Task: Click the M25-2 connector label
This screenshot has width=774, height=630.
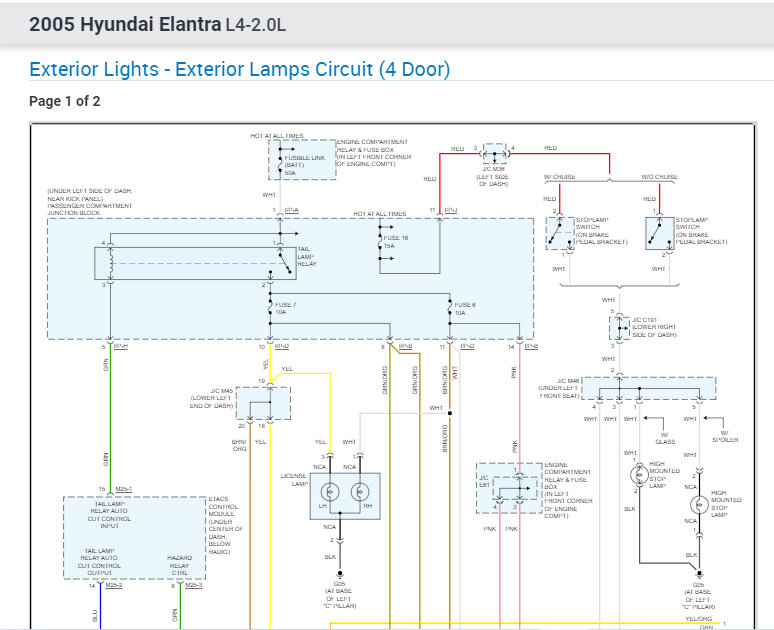Action: click(x=114, y=585)
